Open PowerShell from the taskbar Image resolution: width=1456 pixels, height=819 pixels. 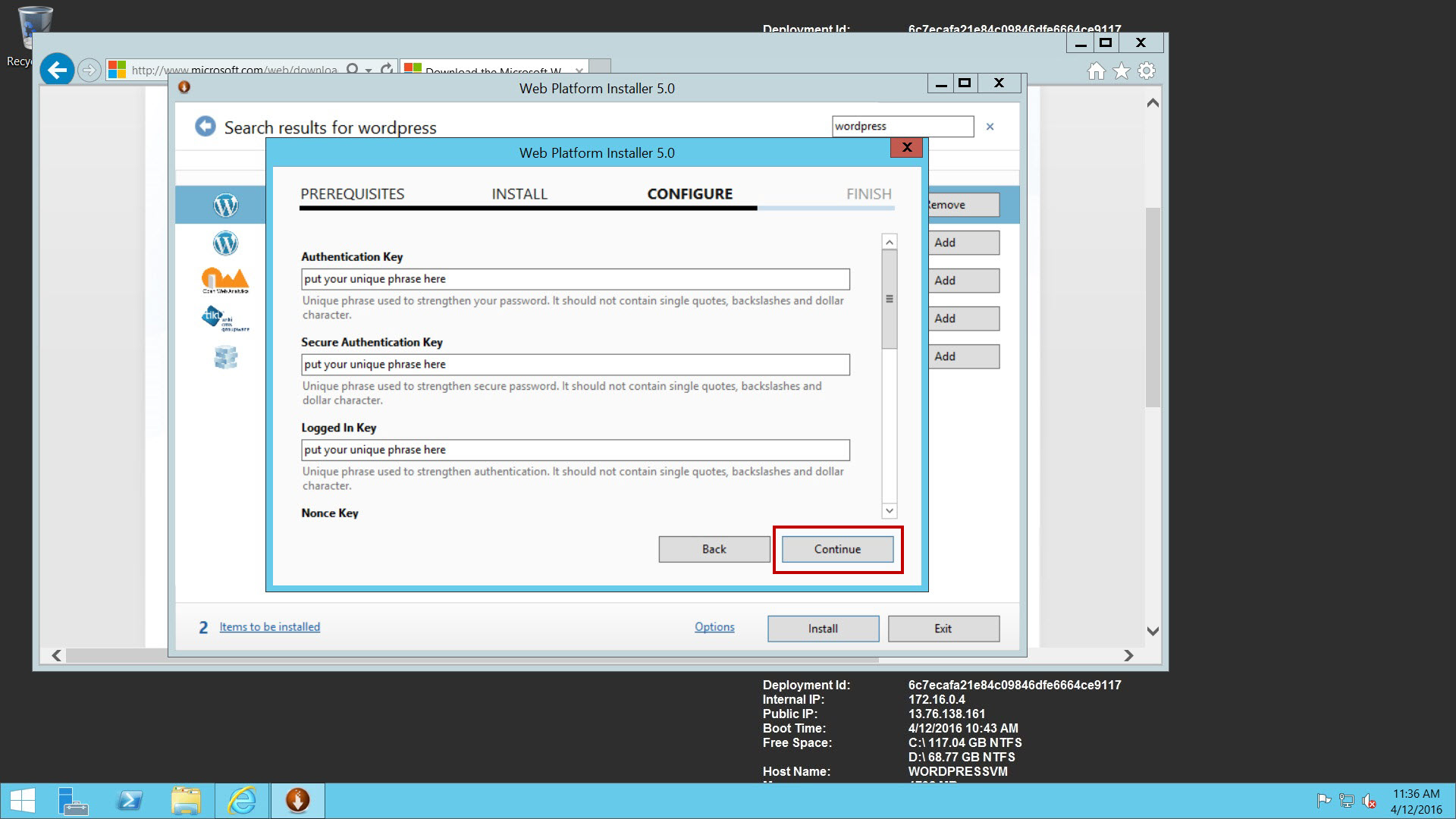(130, 801)
